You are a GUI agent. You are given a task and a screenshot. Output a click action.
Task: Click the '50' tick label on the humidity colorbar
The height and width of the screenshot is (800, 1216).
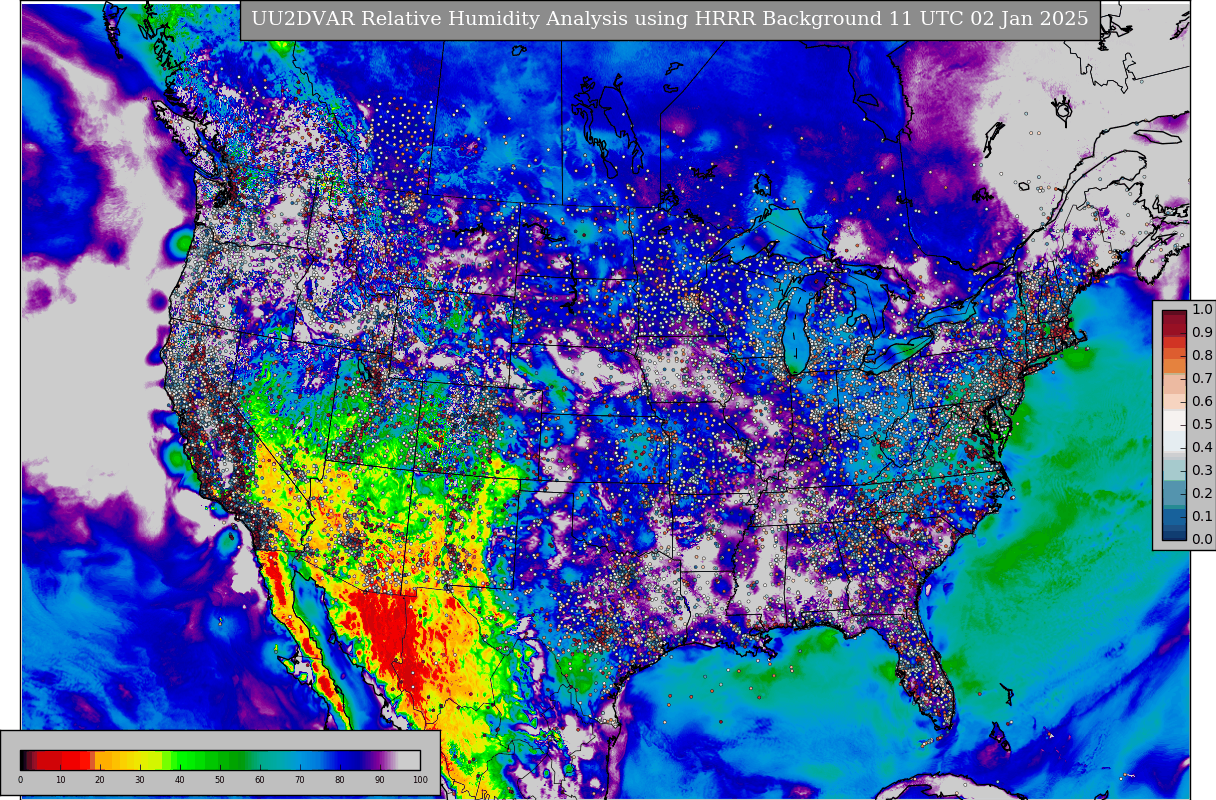click(220, 780)
